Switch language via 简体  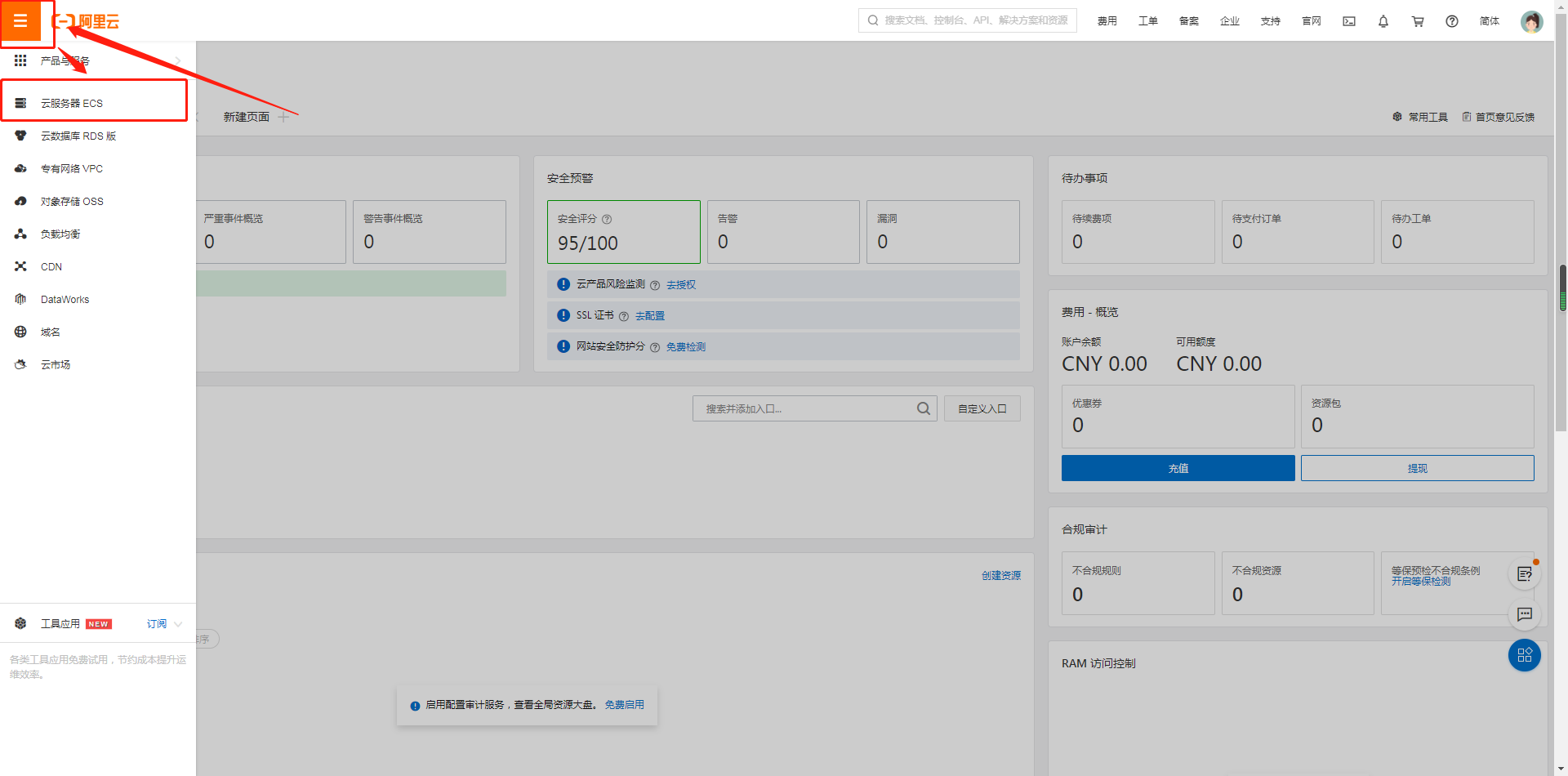pyautogui.click(x=1489, y=21)
